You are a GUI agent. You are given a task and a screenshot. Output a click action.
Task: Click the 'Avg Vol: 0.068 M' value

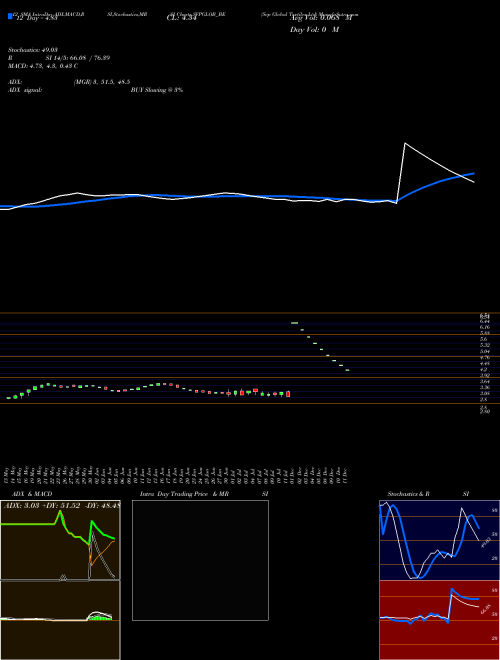pyautogui.click(x=320, y=18)
